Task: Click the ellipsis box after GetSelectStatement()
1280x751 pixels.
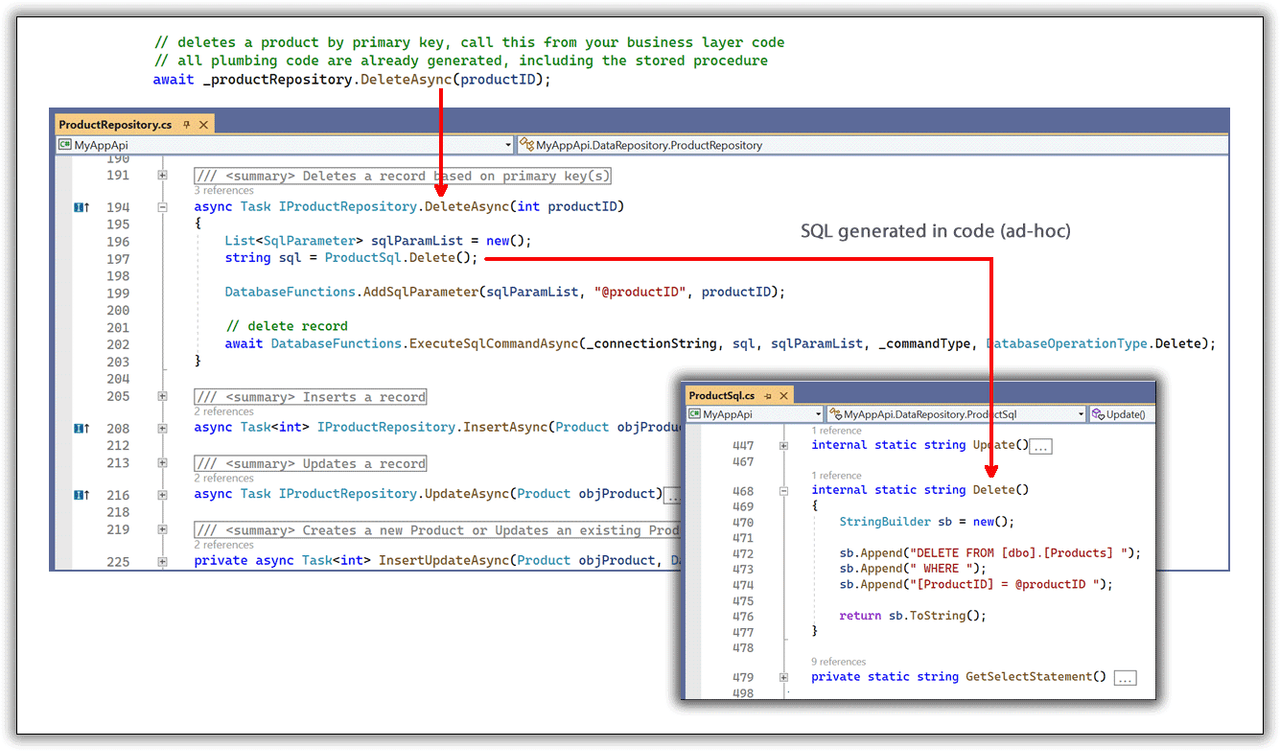Action: 1125,678
